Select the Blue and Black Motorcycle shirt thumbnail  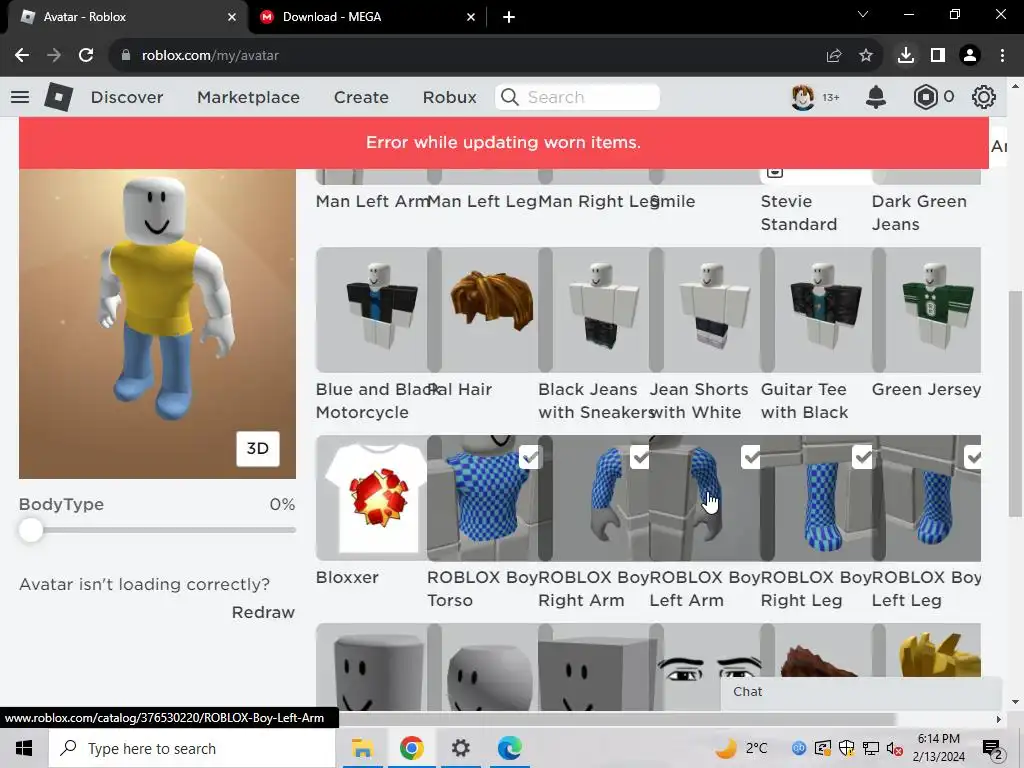(x=372, y=310)
